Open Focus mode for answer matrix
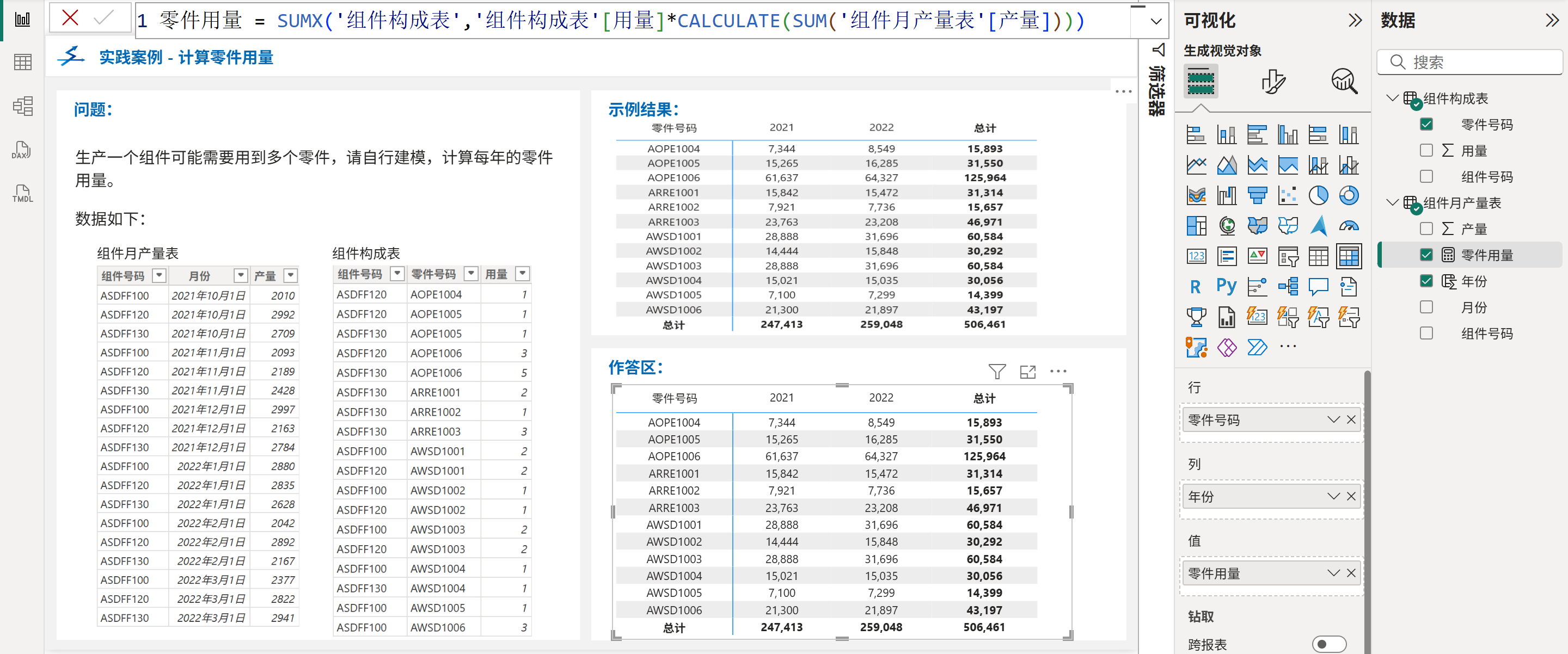This screenshot has width=1568, height=654. point(1027,371)
